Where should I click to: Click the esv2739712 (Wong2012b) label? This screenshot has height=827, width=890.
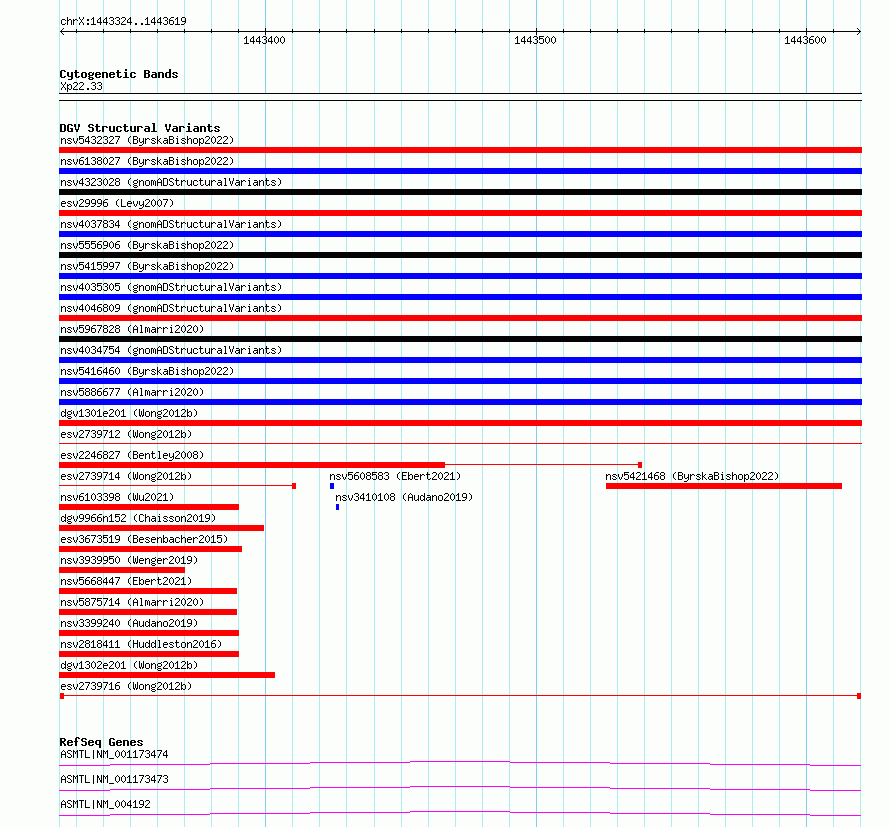point(126,434)
